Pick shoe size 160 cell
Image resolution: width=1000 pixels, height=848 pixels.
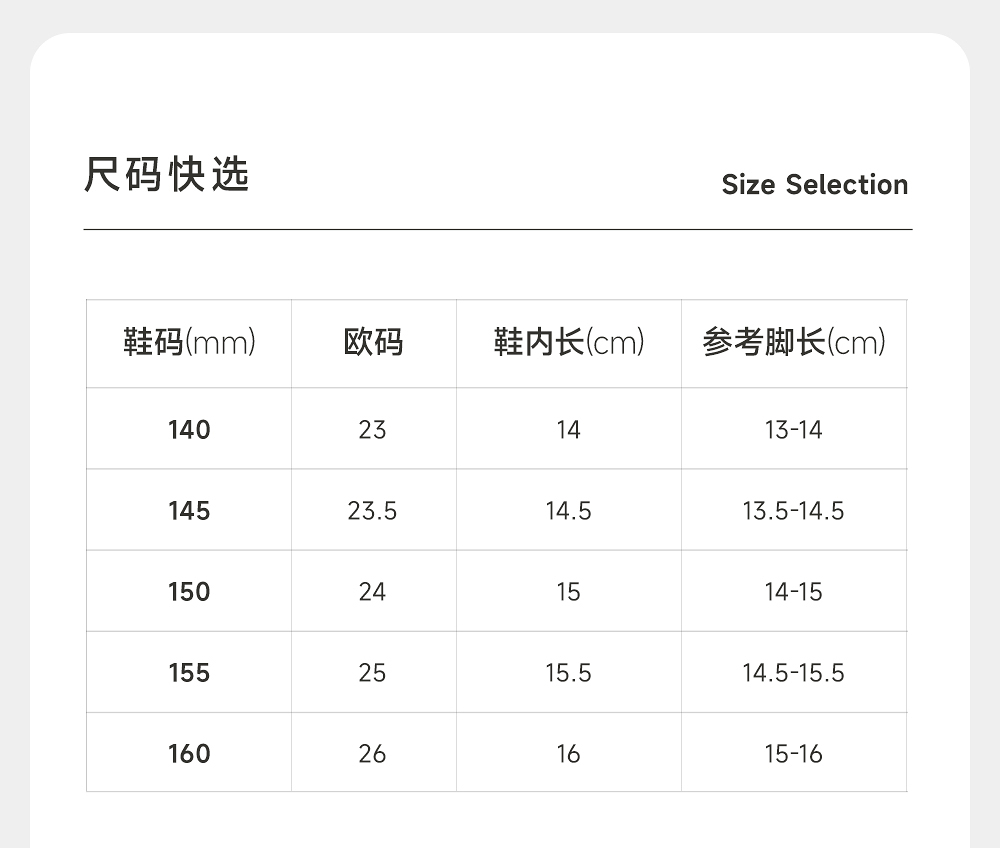(189, 754)
